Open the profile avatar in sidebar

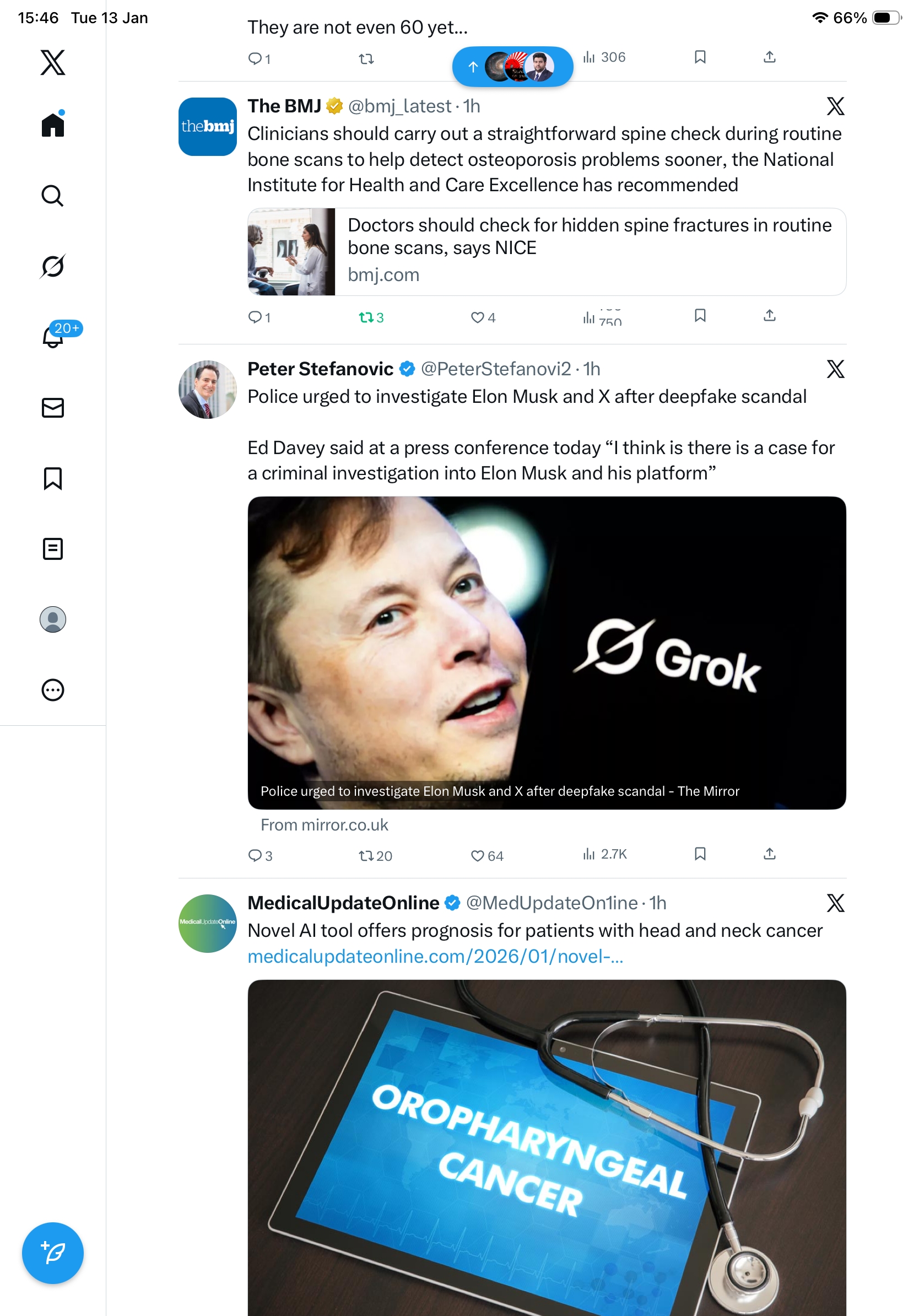click(53, 619)
